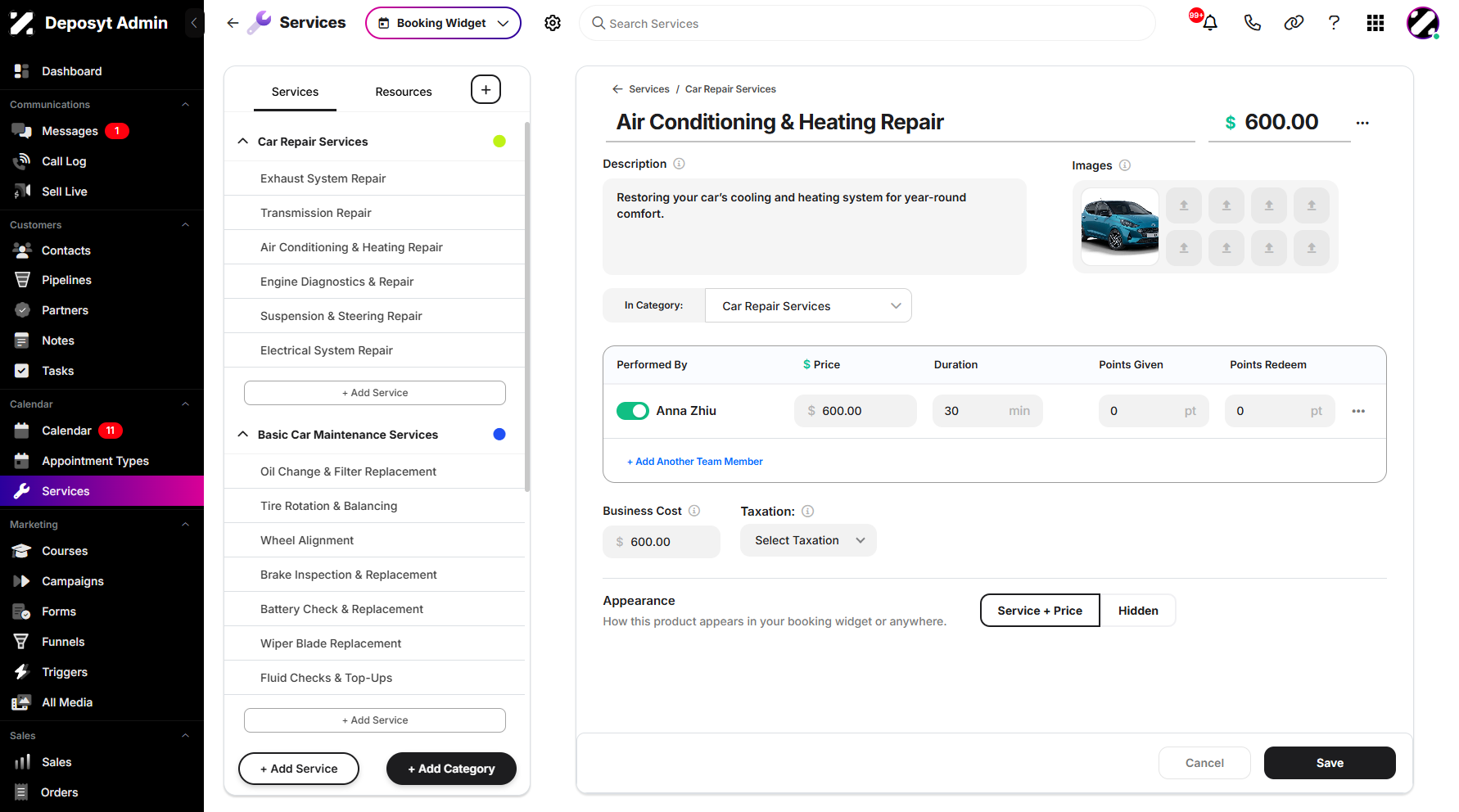
Task: Collapse Car Repair Services category
Action: 243,141
